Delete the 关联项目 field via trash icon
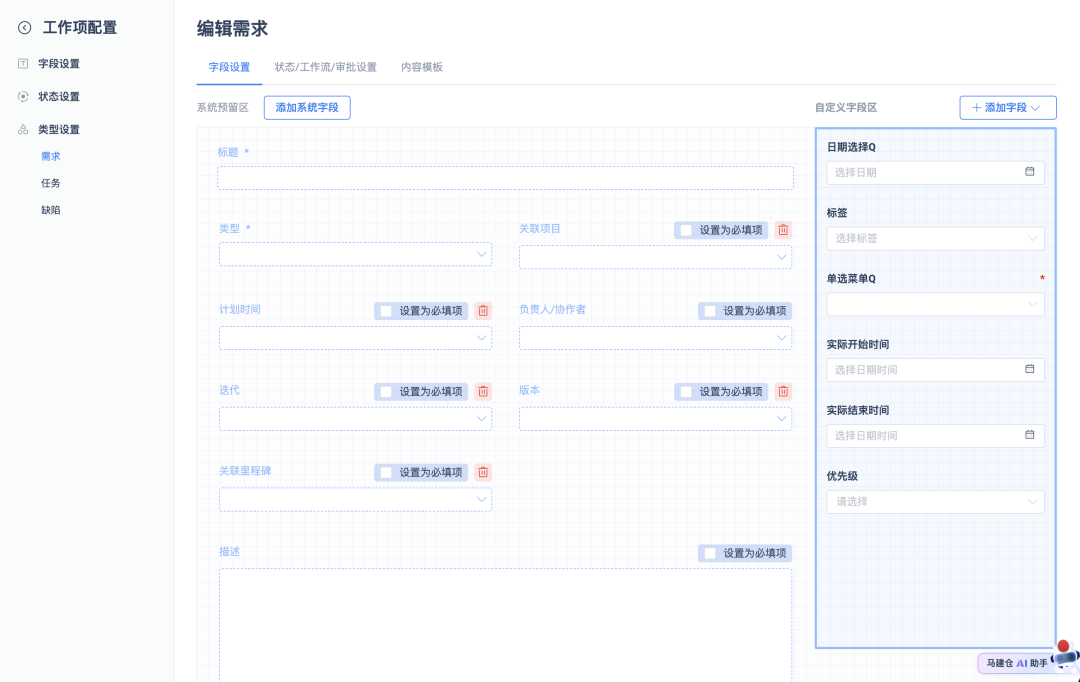The image size is (1080, 682). click(x=781, y=230)
